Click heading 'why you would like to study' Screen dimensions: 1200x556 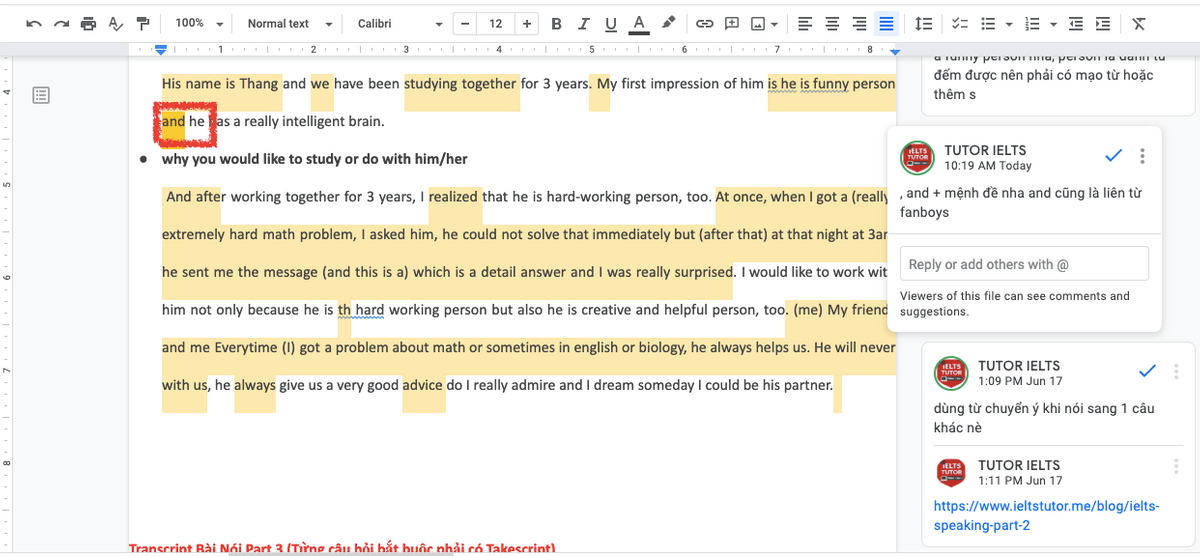tap(314, 159)
